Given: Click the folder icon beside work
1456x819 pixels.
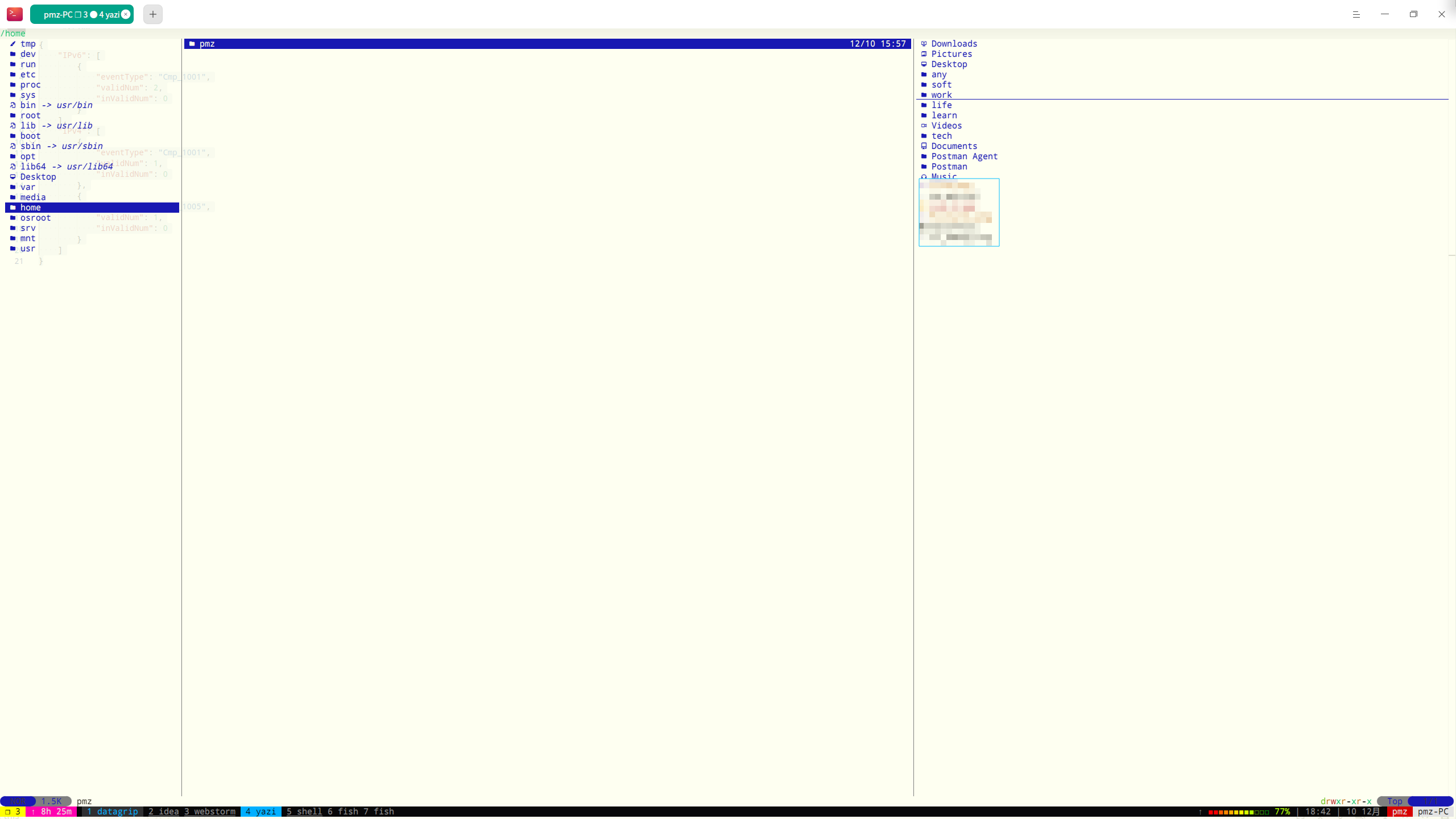Looking at the screenshot, I should click(x=924, y=95).
